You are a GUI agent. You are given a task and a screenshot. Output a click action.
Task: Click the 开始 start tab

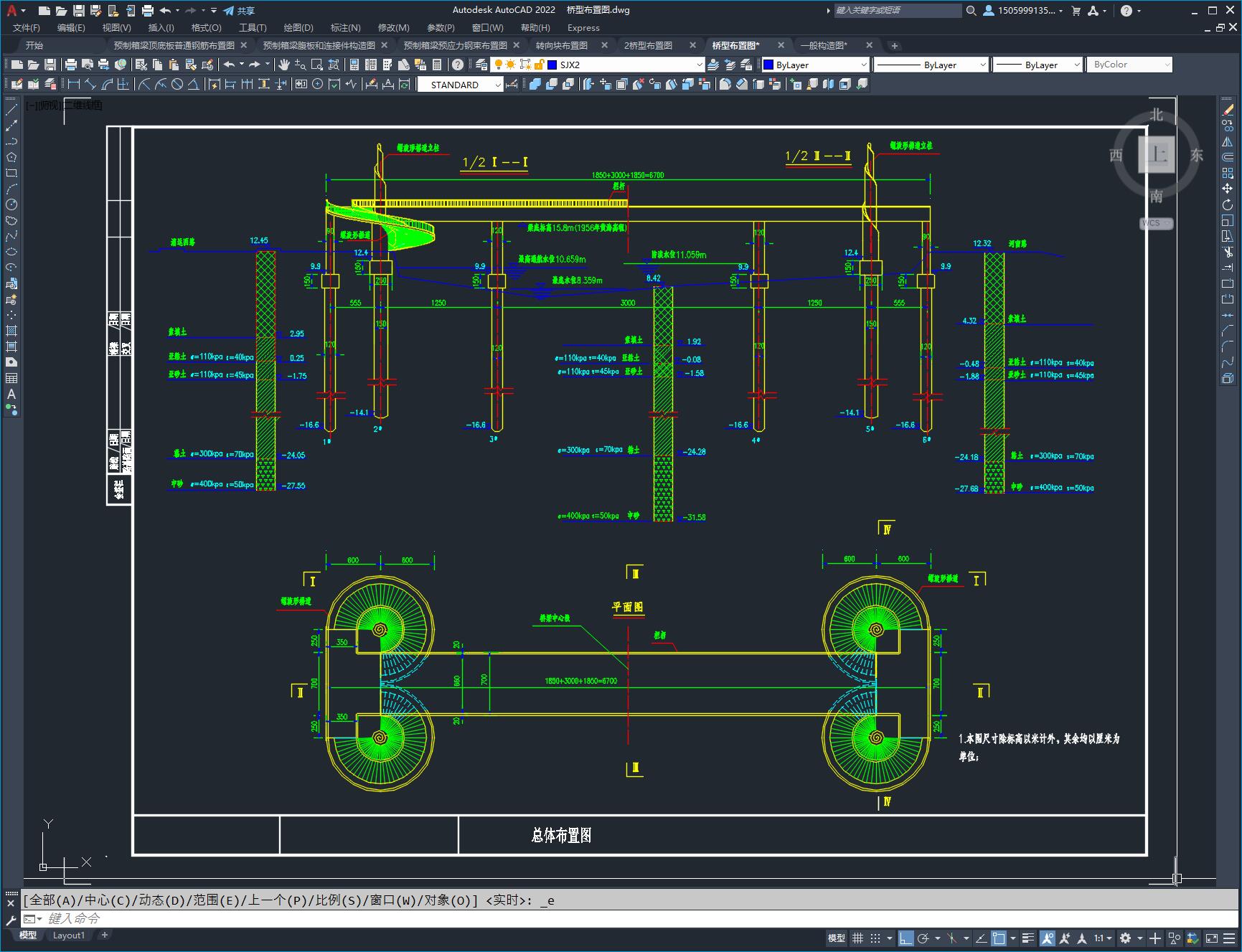pyautogui.click(x=34, y=45)
